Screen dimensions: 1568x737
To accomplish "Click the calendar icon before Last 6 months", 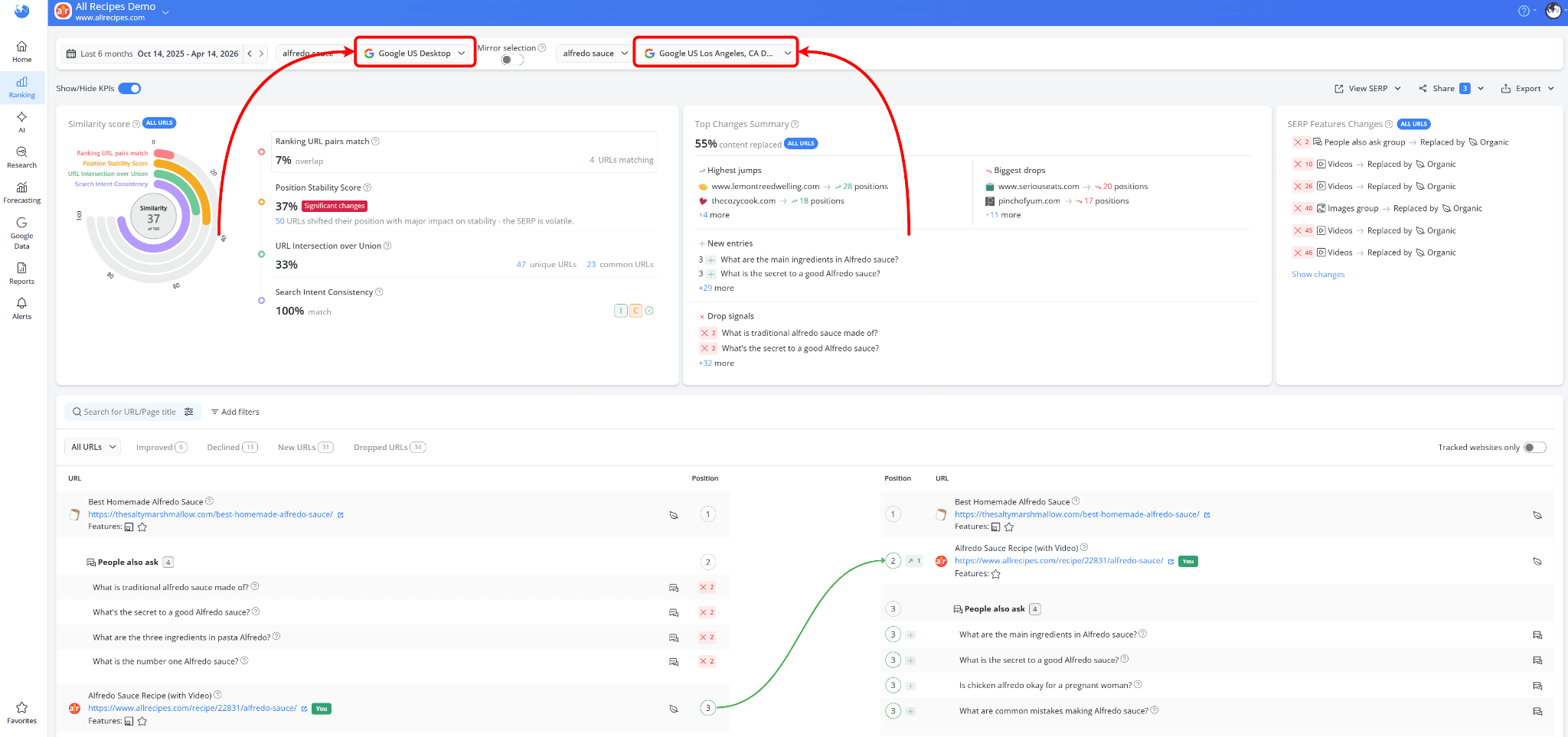I will pos(71,53).
